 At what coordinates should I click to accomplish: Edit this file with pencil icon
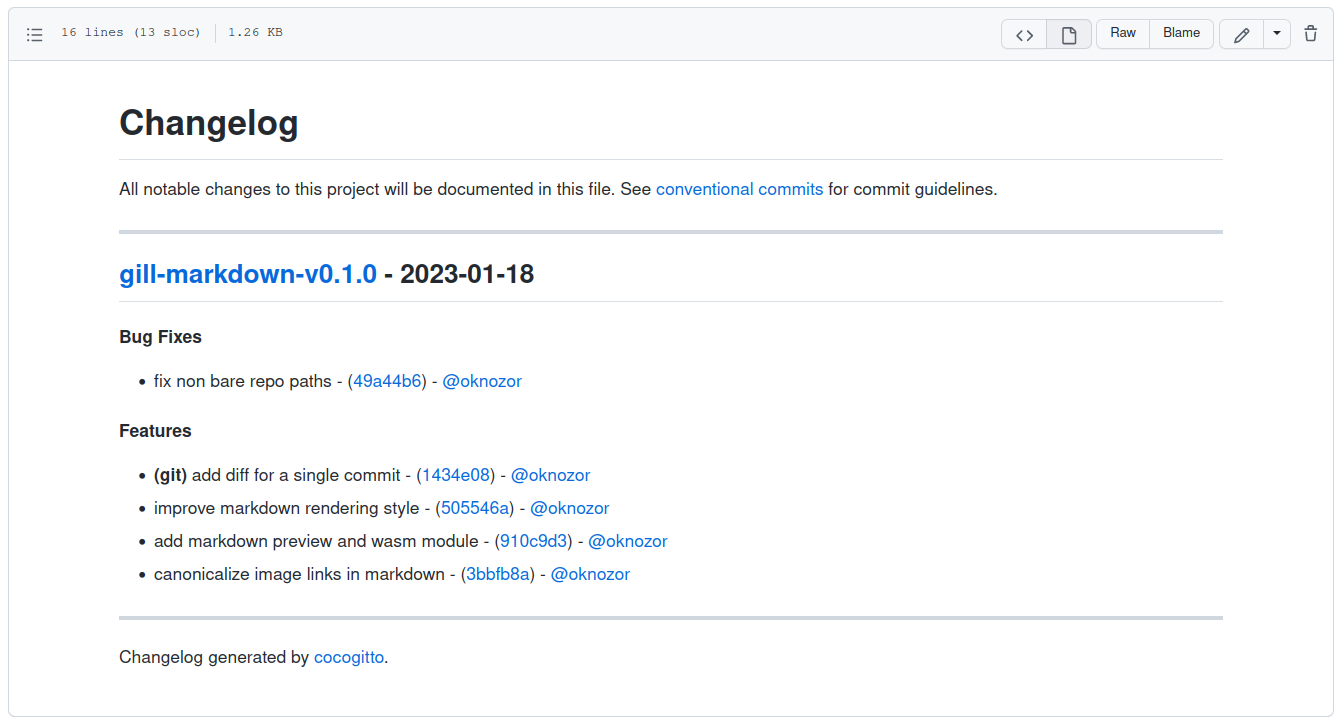point(1241,34)
